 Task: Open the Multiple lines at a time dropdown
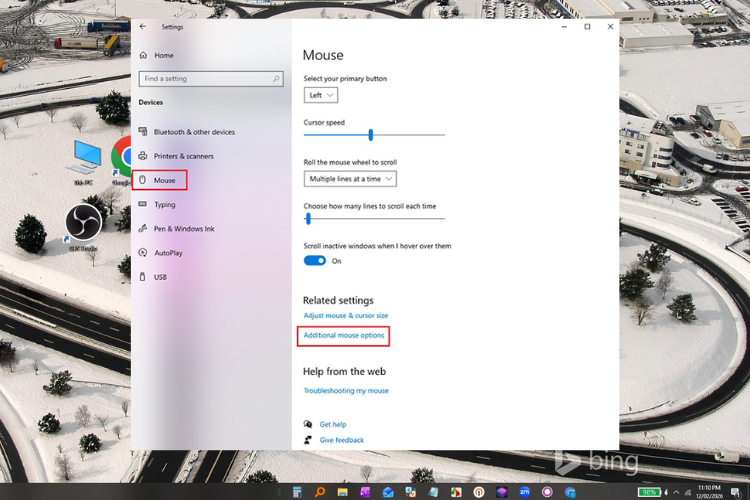[x=350, y=179]
